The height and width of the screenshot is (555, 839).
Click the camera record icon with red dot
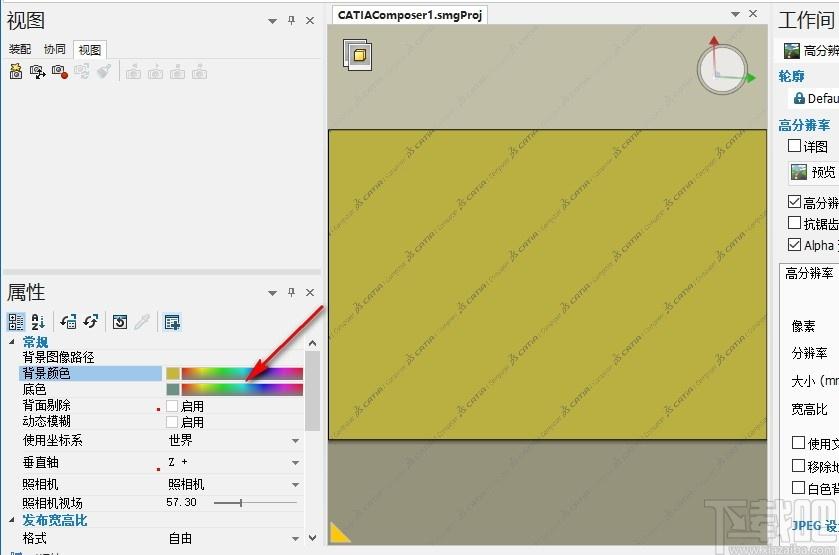(59, 71)
